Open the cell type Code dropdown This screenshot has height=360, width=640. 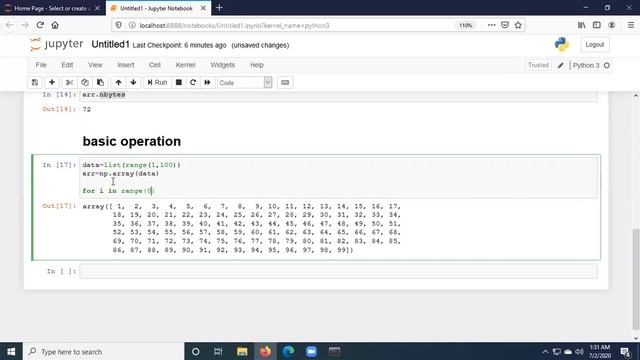coord(244,82)
